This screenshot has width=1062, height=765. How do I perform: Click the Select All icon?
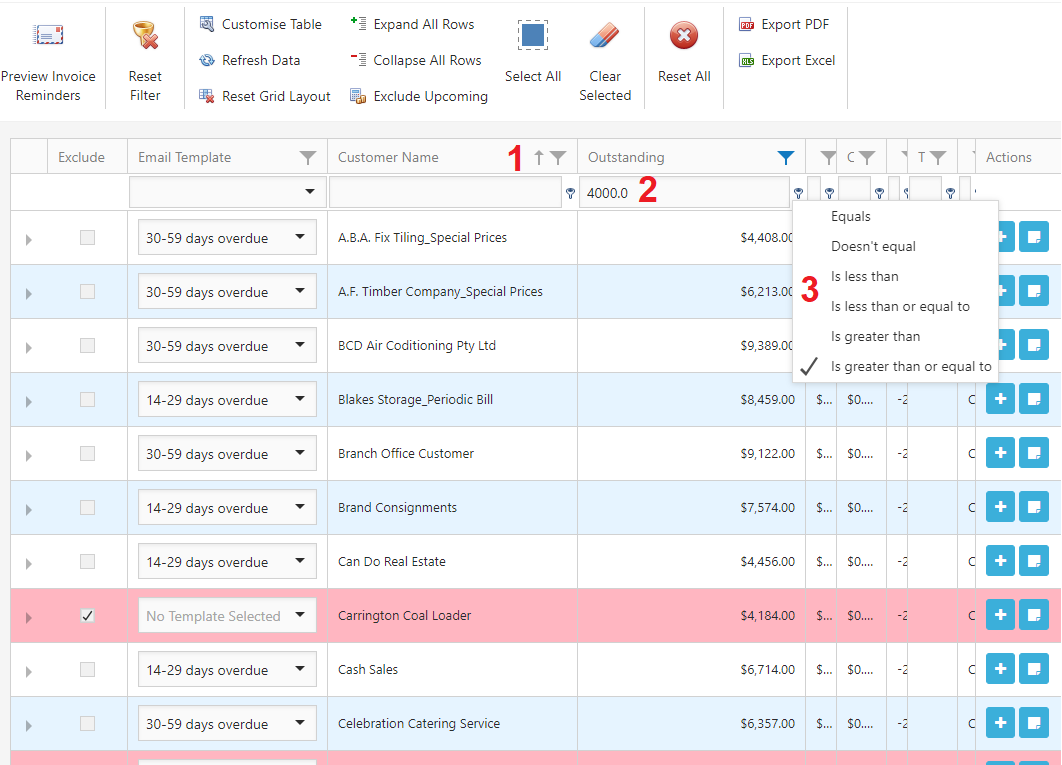[533, 35]
